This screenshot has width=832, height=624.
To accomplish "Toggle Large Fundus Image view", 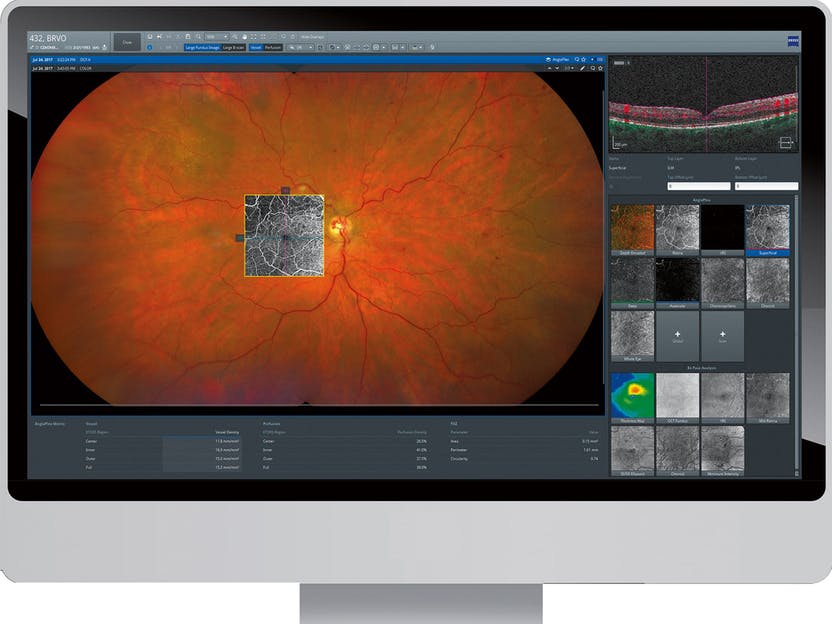I will pos(202,48).
